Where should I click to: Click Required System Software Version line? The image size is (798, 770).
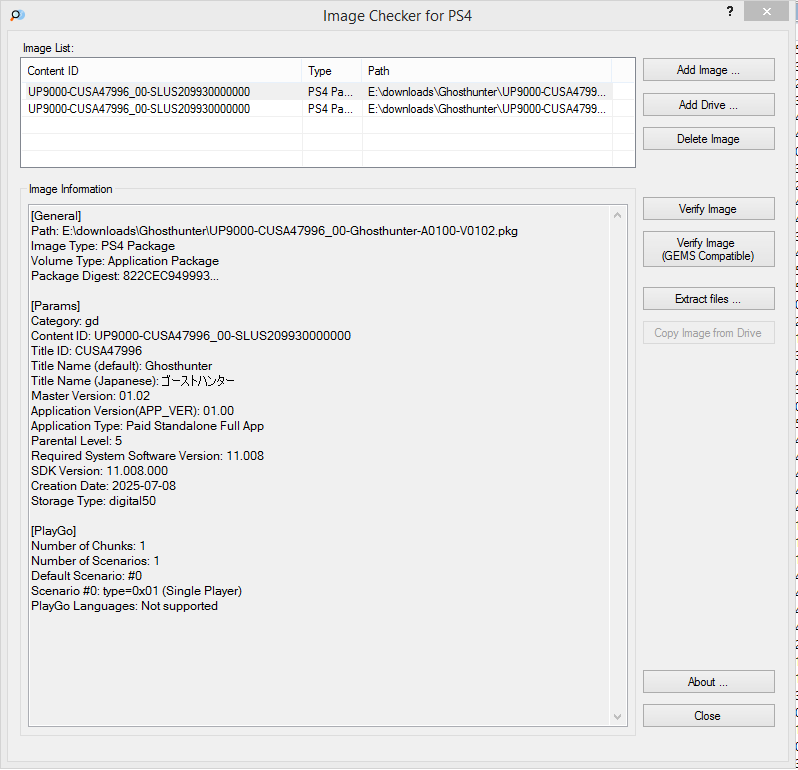tap(148, 456)
